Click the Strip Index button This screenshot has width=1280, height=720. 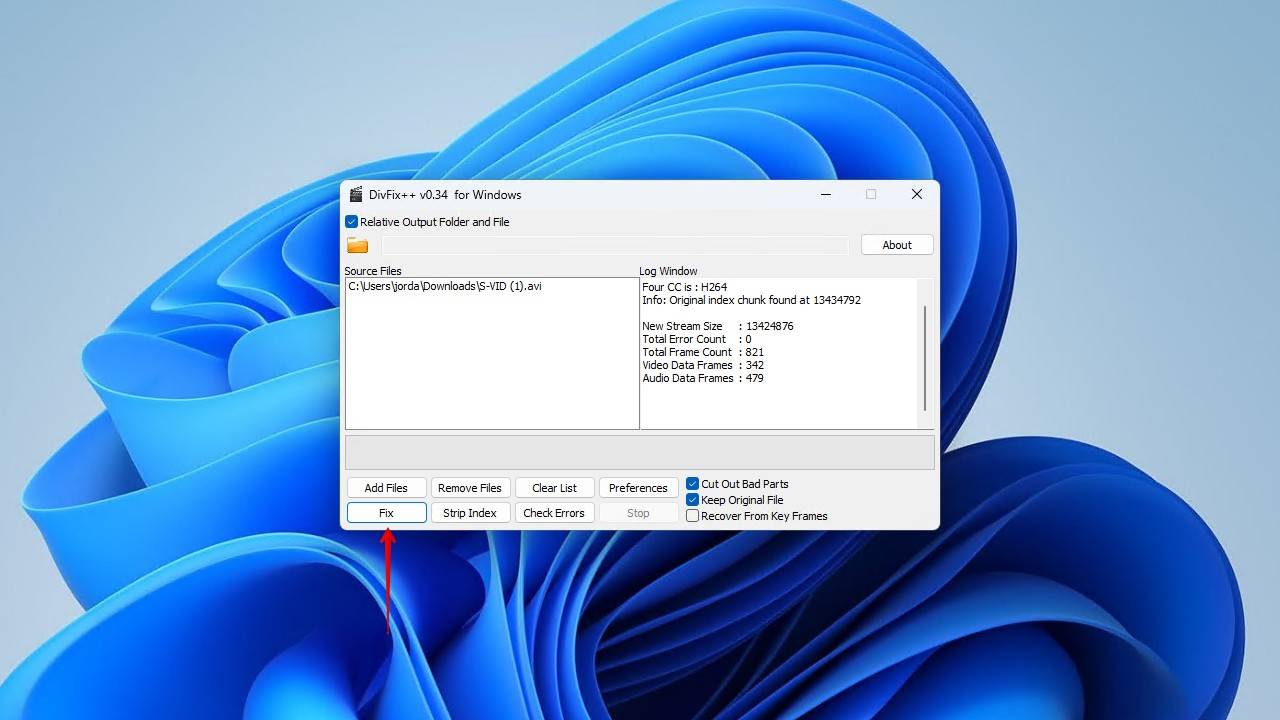pyautogui.click(x=469, y=513)
